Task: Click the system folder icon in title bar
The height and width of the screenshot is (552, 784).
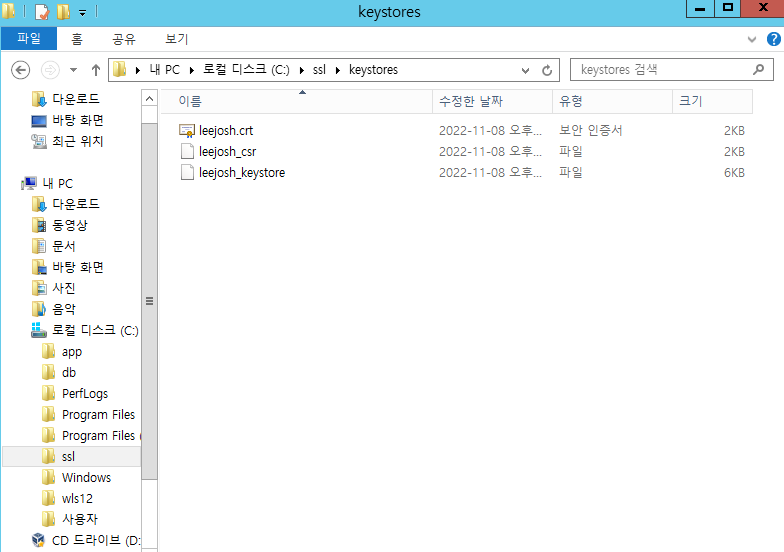Action: tap(8, 12)
